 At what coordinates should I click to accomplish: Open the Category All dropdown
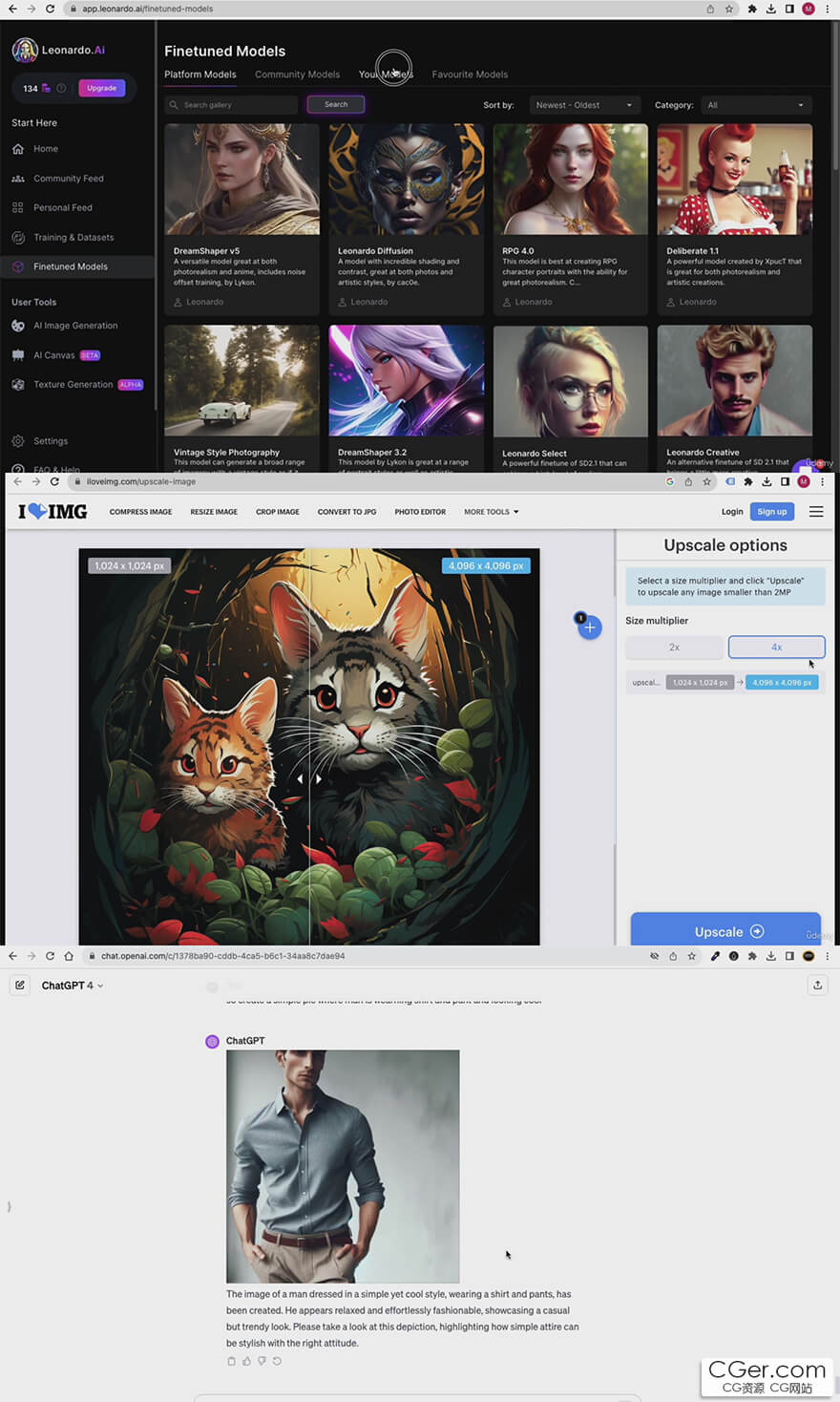coord(756,105)
